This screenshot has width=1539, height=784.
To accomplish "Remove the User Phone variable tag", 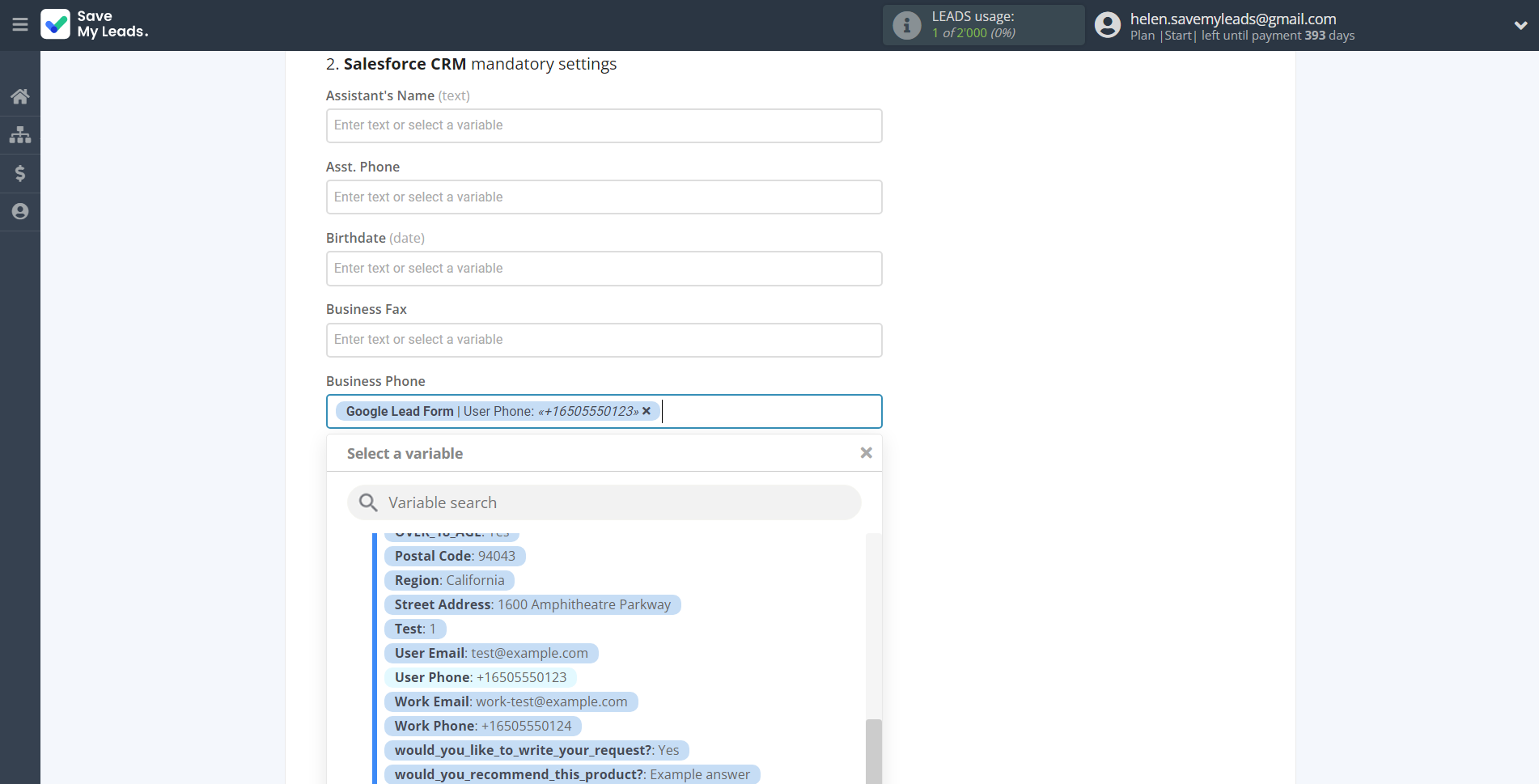I will 647,411.
